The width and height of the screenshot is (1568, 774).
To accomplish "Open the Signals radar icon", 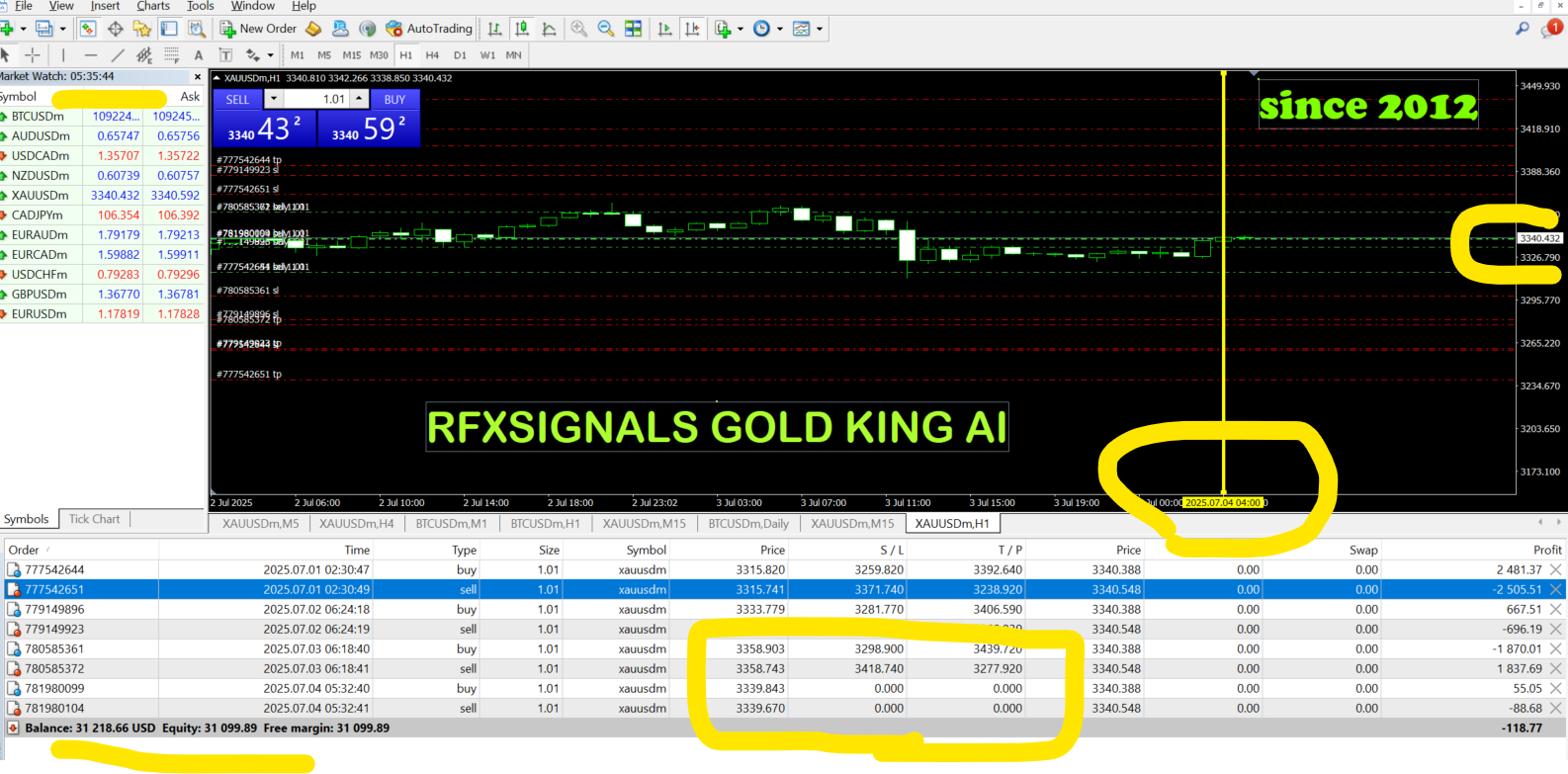I will (368, 29).
